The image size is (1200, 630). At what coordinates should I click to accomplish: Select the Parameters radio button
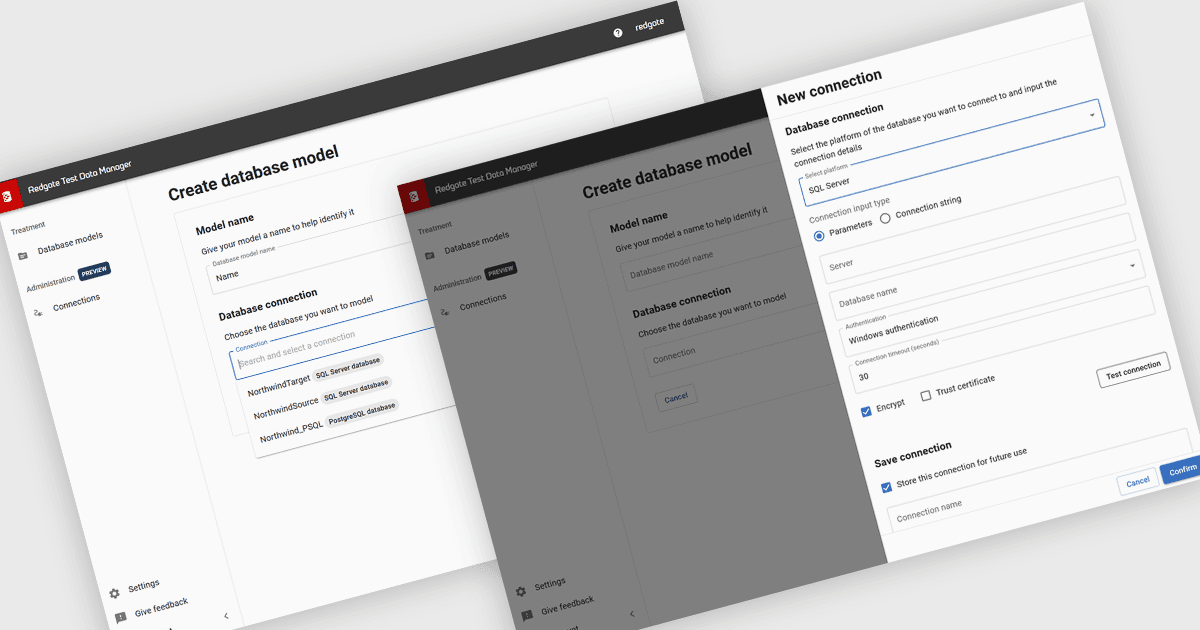[x=820, y=235]
